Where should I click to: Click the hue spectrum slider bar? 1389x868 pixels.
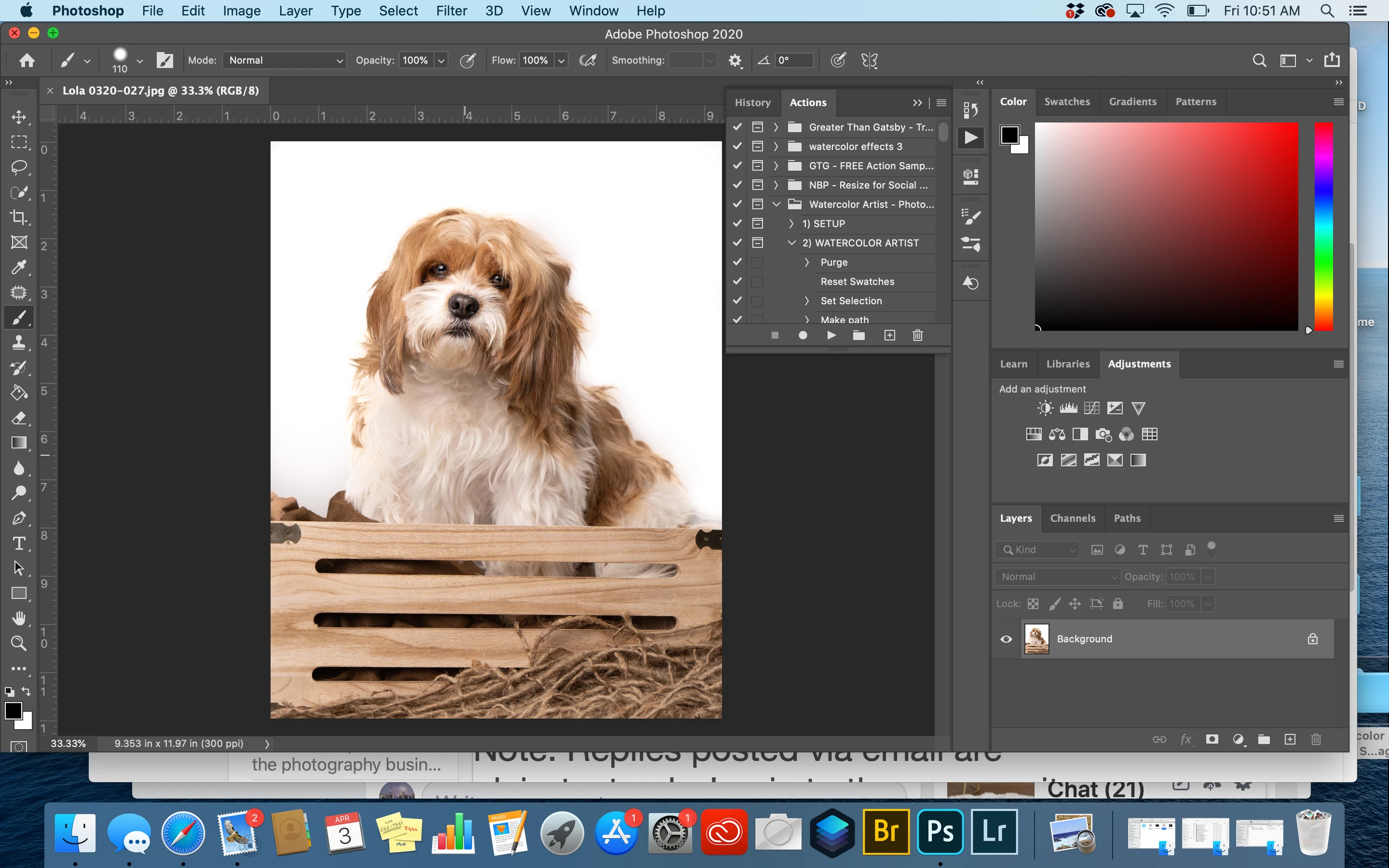click(x=1323, y=226)
